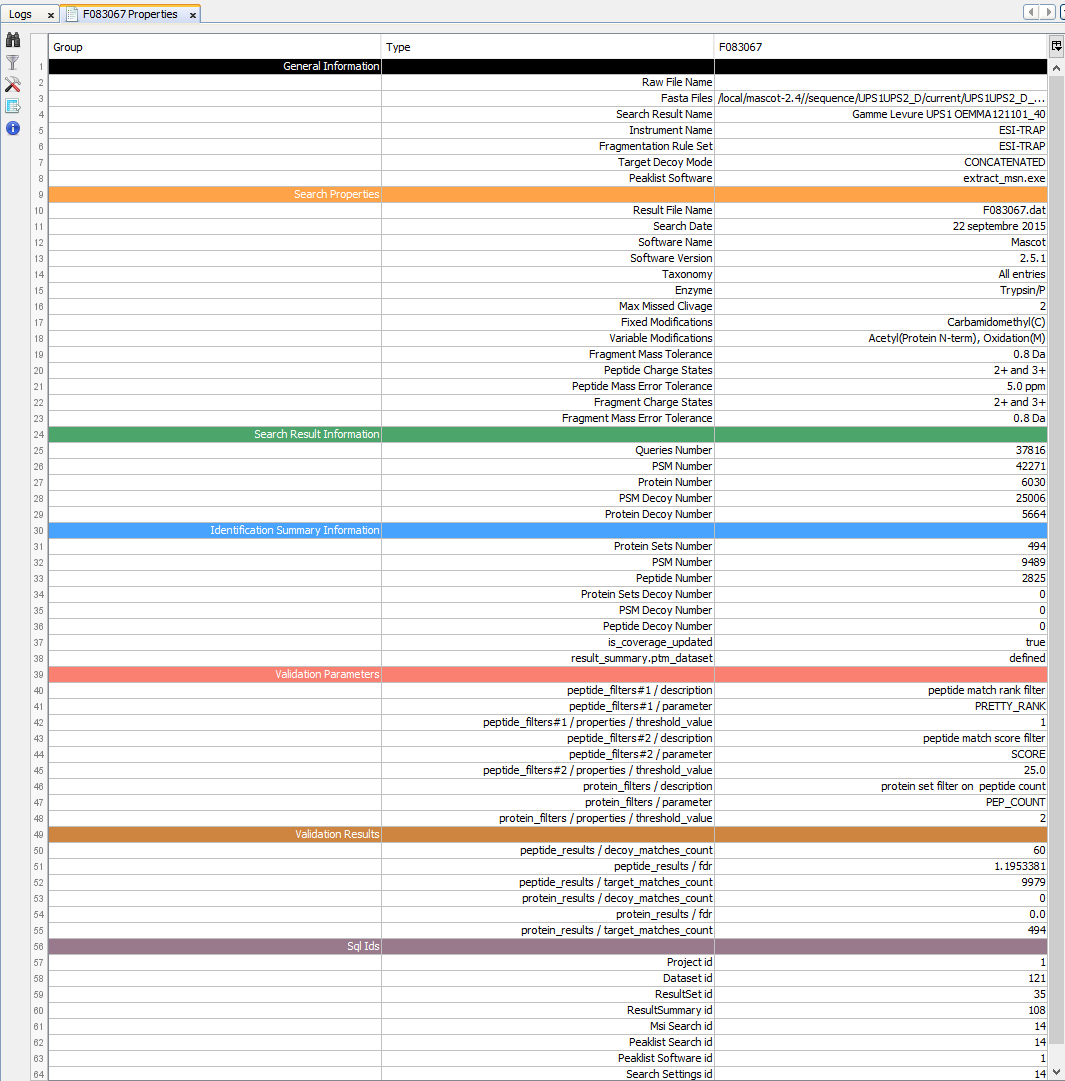The image size is (1065, 1081).
Task: Select the Search Result Name value
Action: point(881,114)
